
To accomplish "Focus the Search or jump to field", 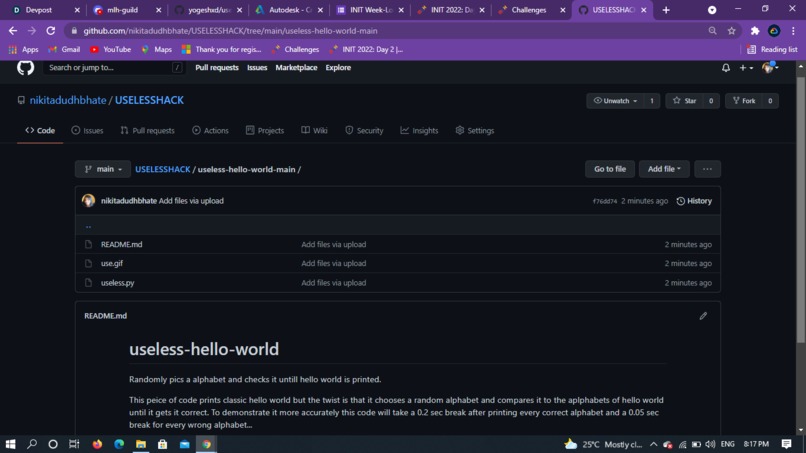I will 114,67.
